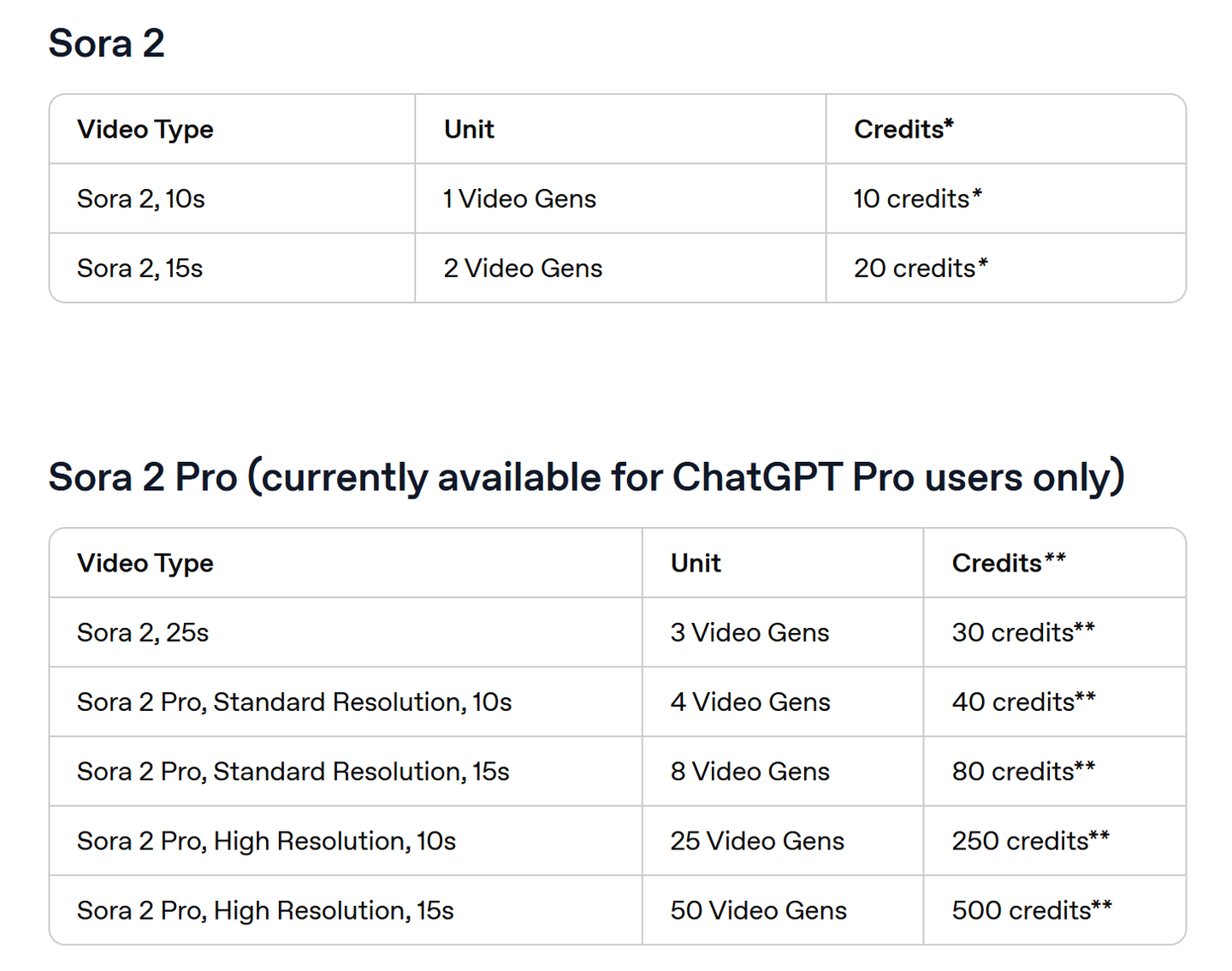
Task: Click the "Sora 2" section heading
Action: [x=106, y=44]
